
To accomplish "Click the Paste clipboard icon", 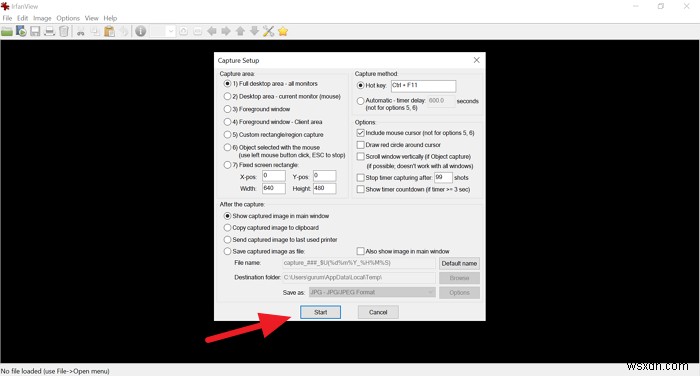I will tap(109, 31).
